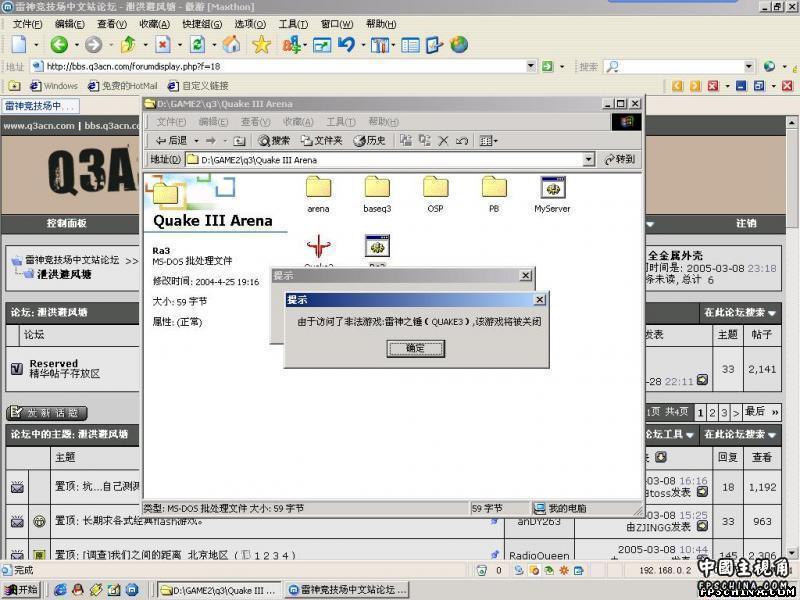
Task: Click the delete X icon in Explorer toolbar
Action: tap(443, 141)
